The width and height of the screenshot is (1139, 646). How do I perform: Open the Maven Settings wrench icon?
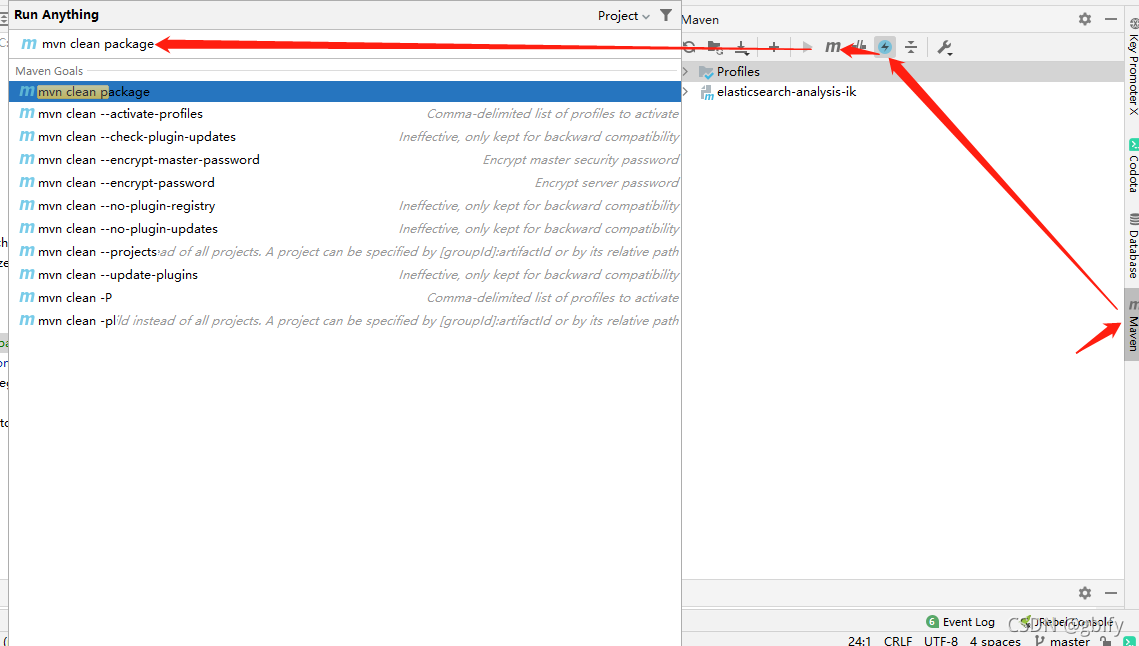point(944,47)
